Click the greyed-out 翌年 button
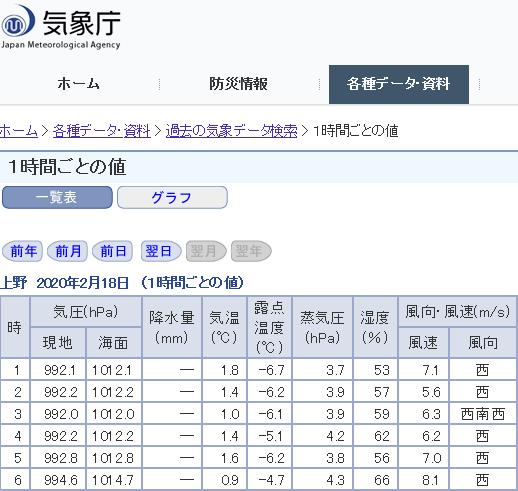 click(251, 251)
